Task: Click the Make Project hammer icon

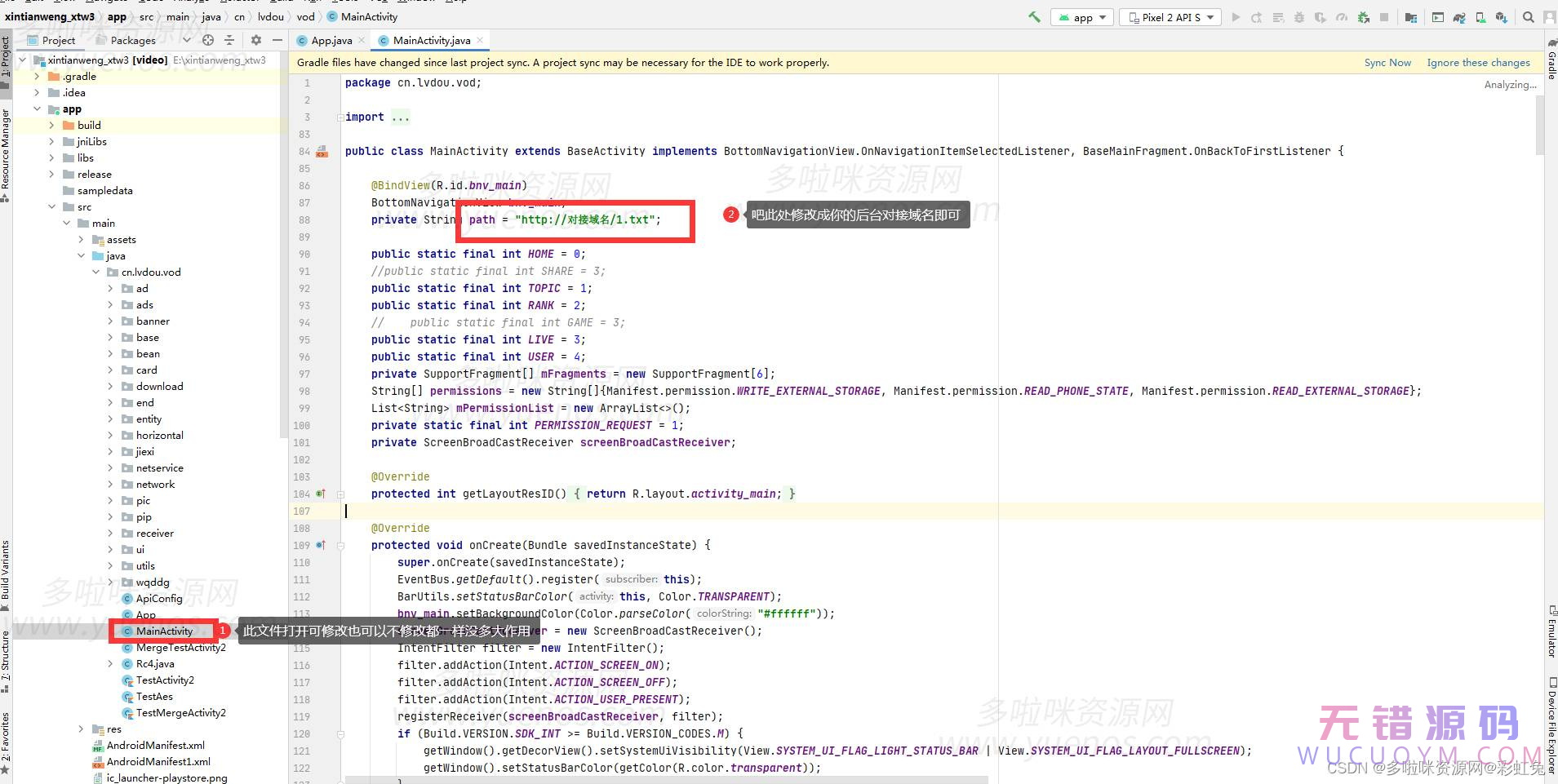Action: (x=1034, y=17)
